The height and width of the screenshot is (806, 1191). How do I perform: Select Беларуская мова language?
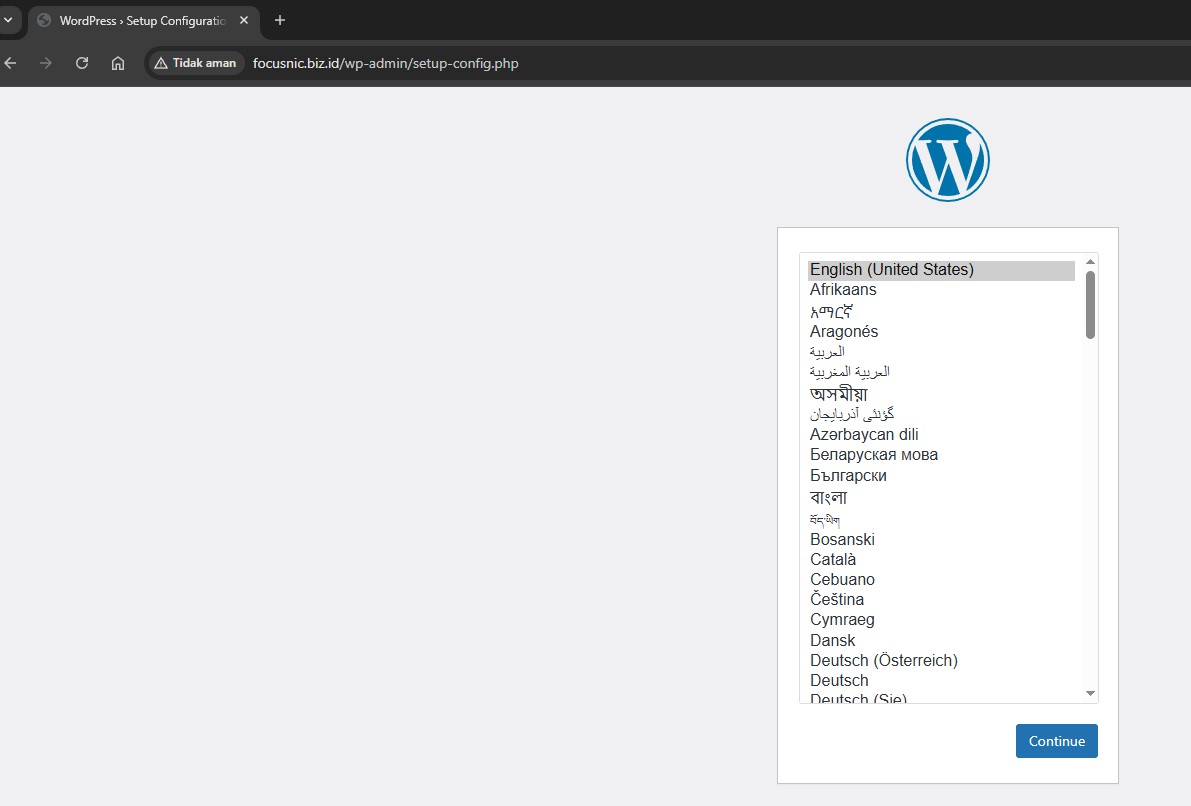click(941, 454)
